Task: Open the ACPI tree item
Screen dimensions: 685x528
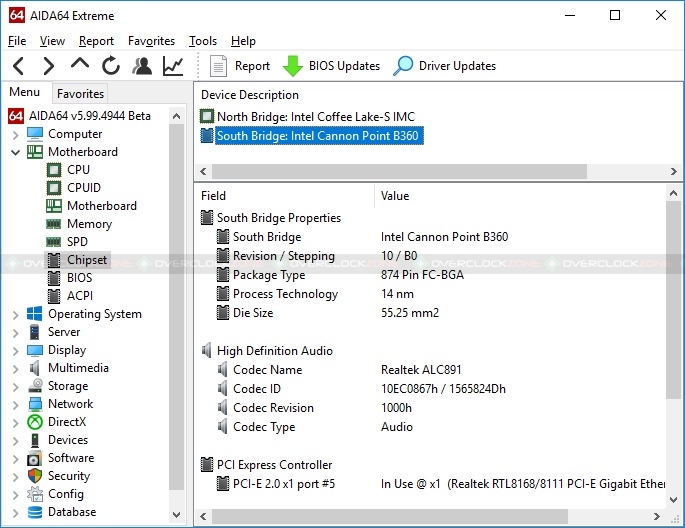Action: [x=80, y=296]
